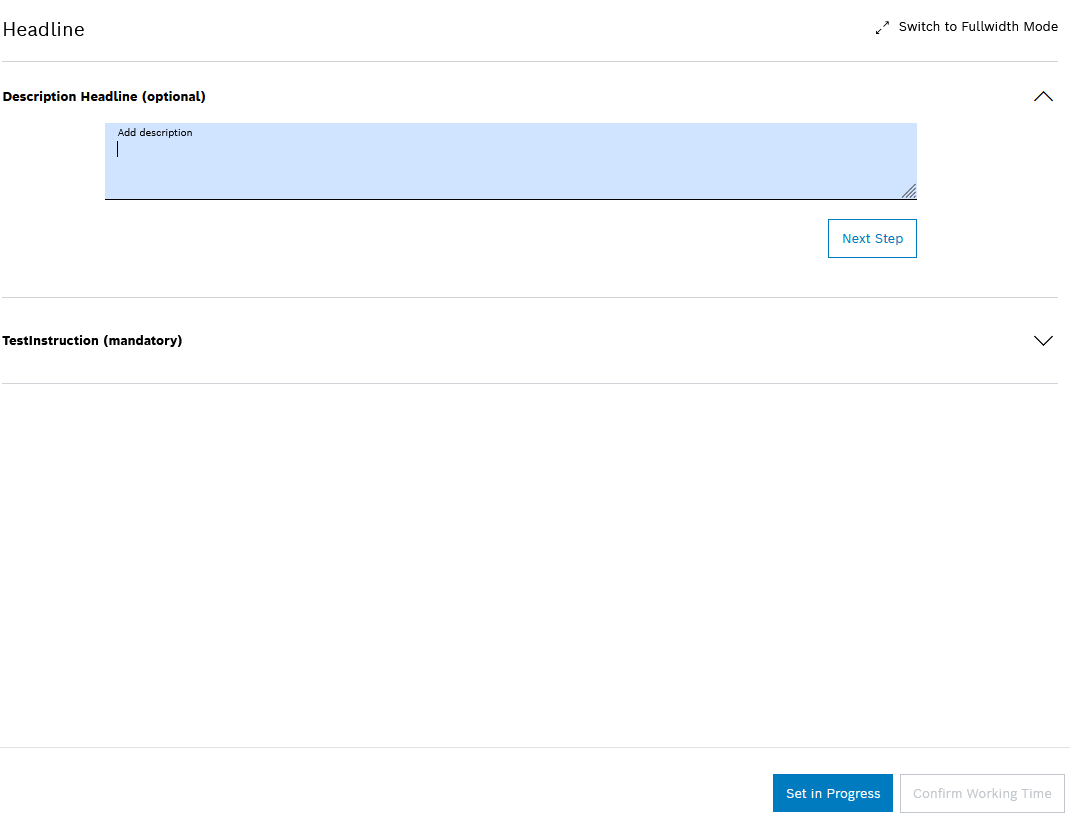Click the Headline page title

click(x=44, y=29)
